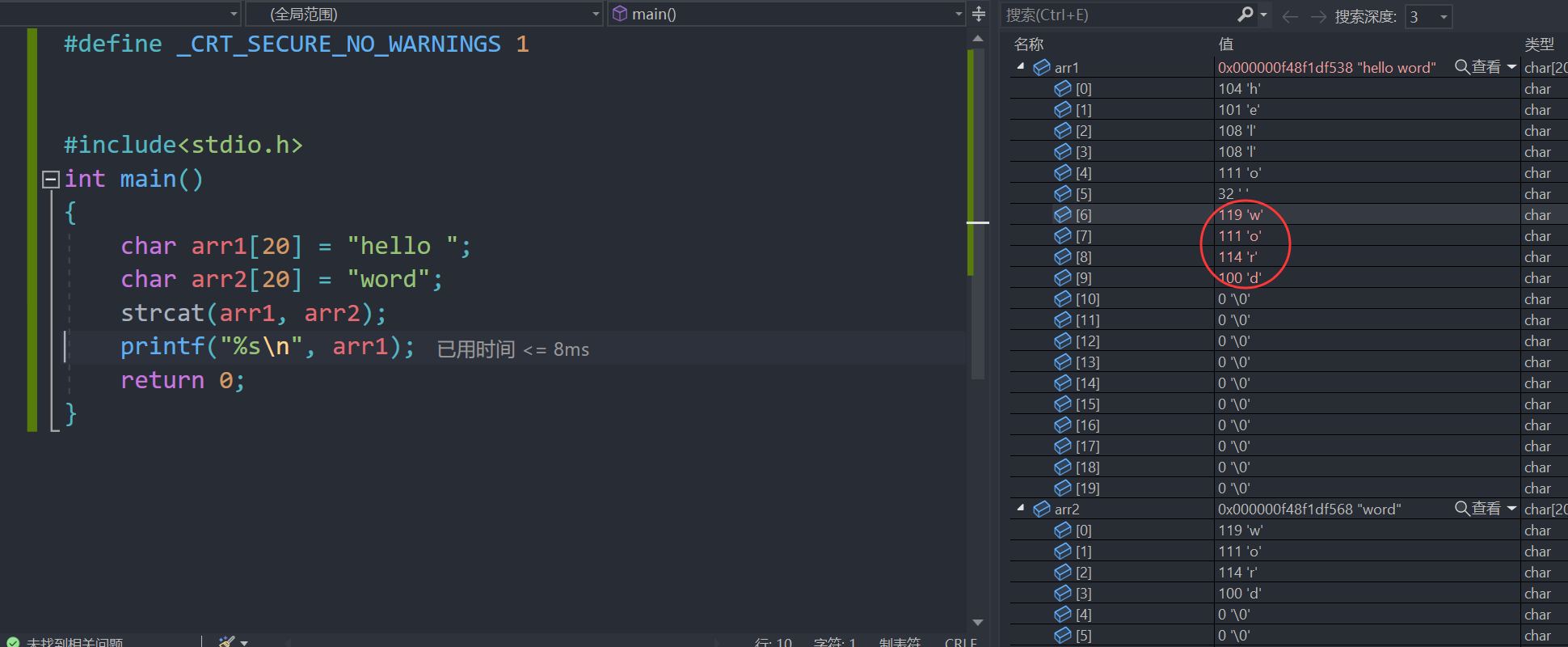
Task: Click the magnifier view icon for arr2
Action: pyautogui.click(x=1462, y=509)
